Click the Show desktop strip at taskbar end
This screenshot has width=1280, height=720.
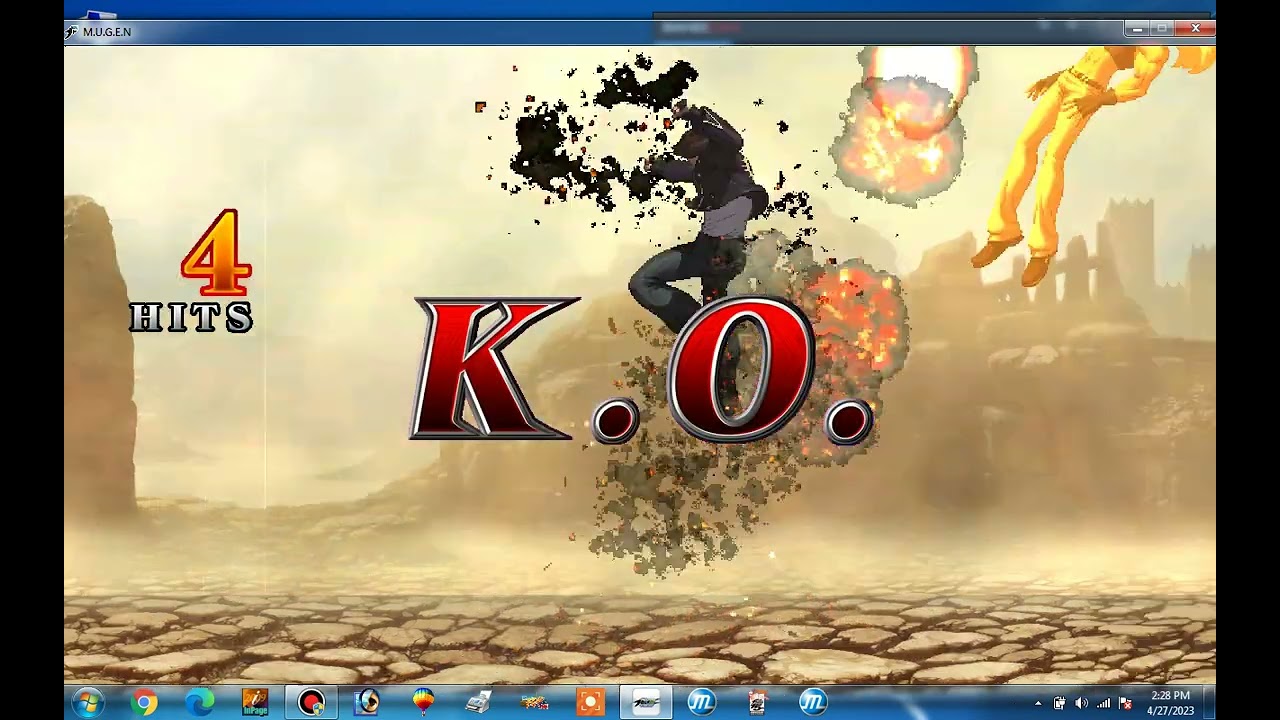1210,703
